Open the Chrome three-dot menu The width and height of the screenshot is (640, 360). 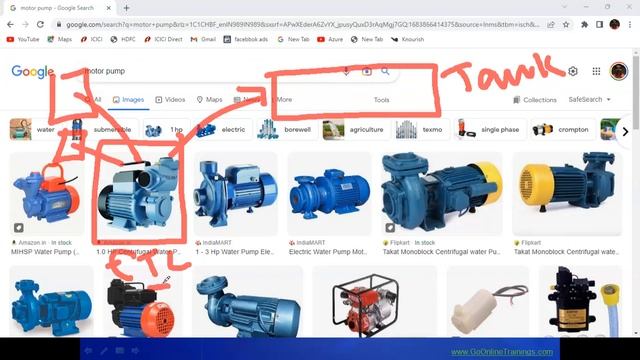point(630,24)
